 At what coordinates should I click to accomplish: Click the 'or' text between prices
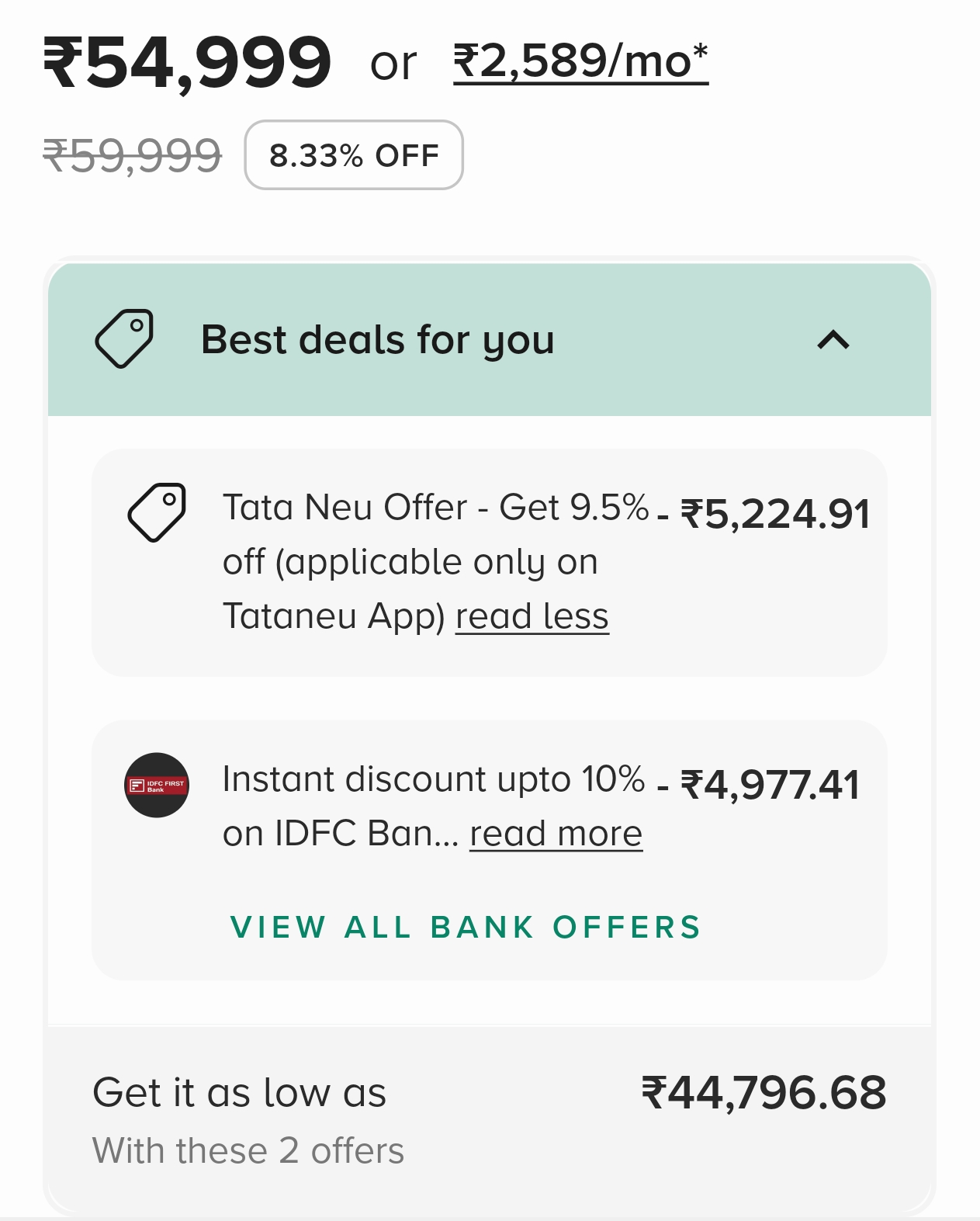coord(393,64)
